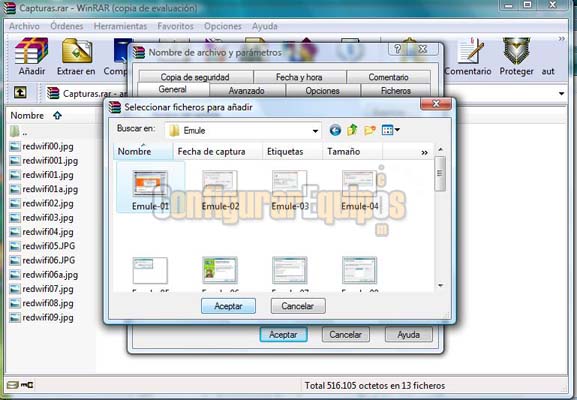The height and width of the screenshot is (400, 577).
Task: Select the Emule-03 thumbnail
Action: tap(290, 190)
